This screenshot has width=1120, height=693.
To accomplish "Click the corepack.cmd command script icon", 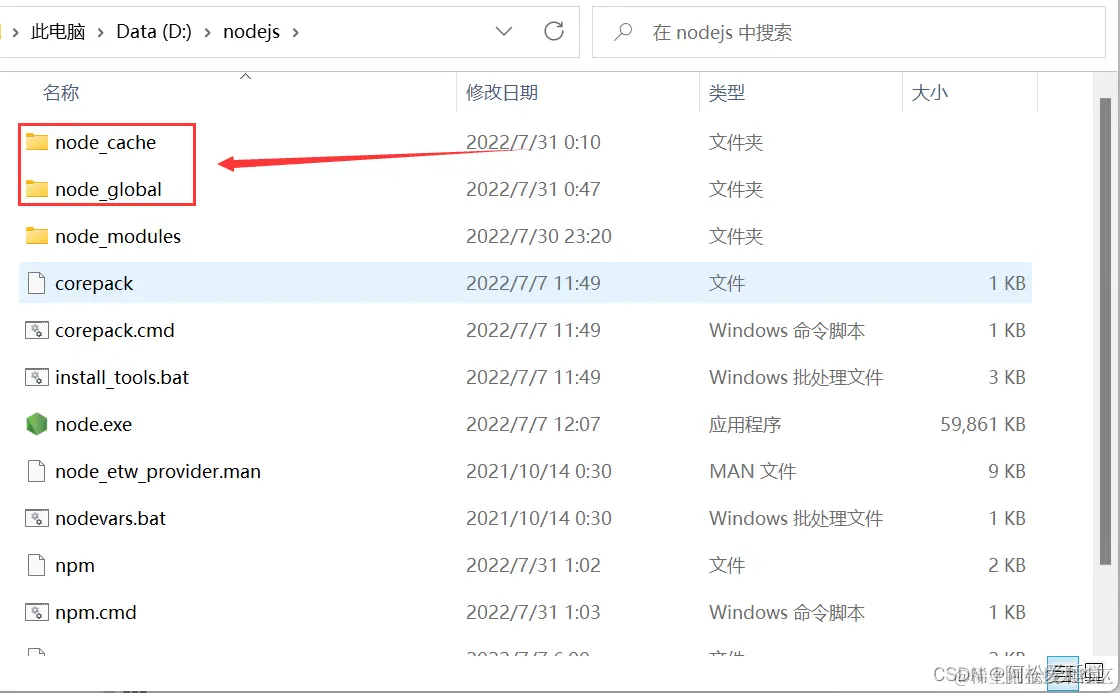I will click(x=37, y=330).
